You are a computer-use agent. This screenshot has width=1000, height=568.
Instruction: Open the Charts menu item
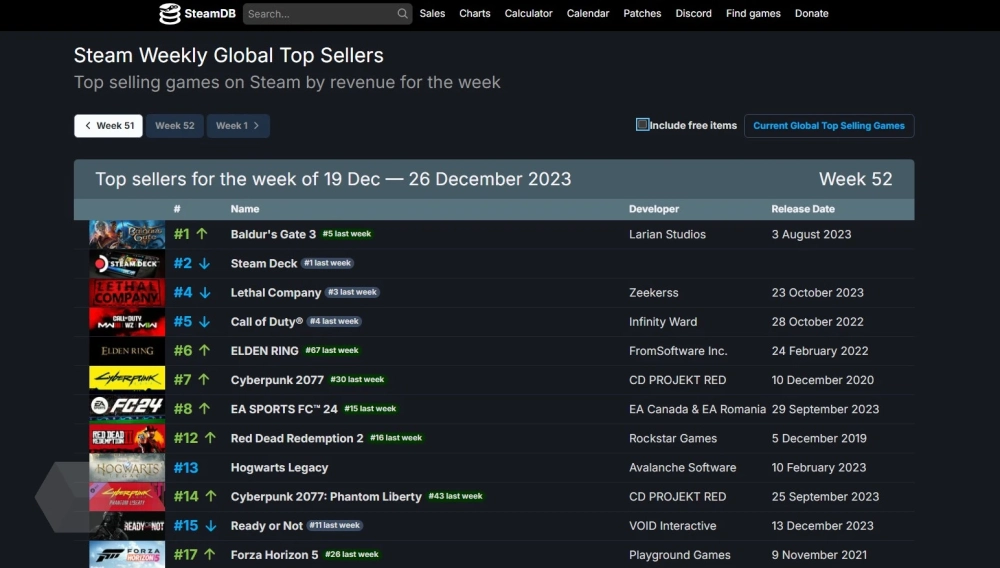click(475, 14)
